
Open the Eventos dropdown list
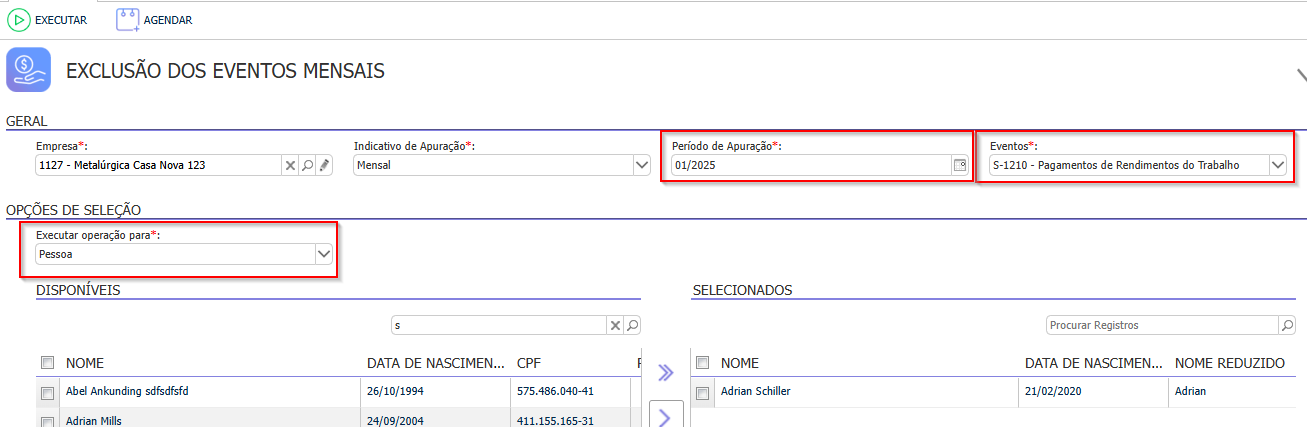[x=1277, y=165]
